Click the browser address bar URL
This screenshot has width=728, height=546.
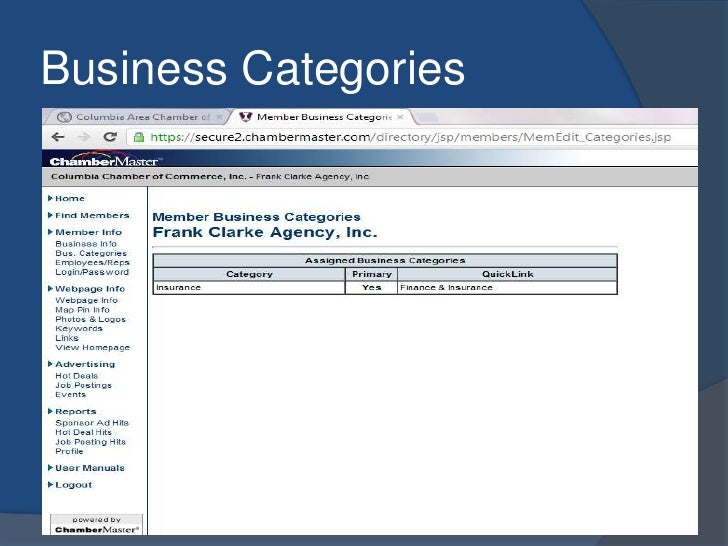[x=410, y=137]
